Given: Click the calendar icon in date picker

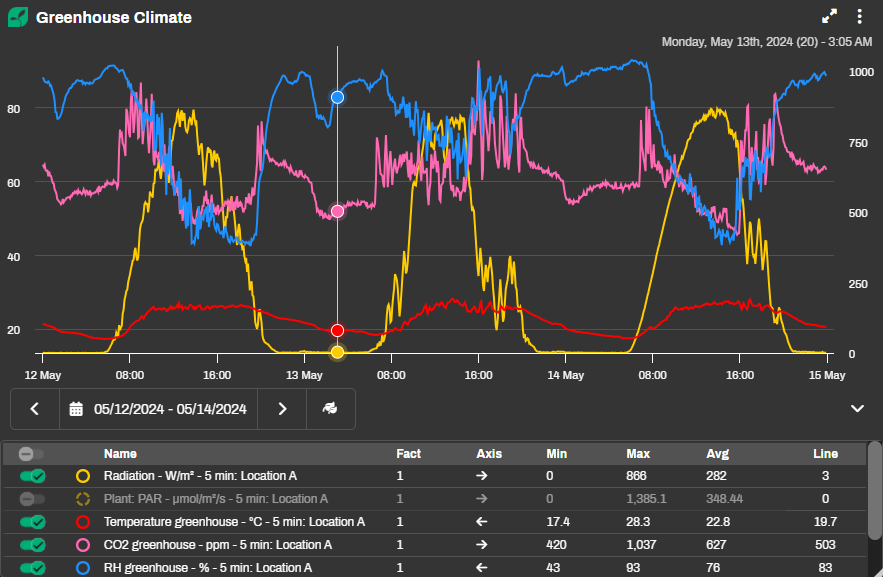Looking at the screenshot, I should click(x=76, y=409).
